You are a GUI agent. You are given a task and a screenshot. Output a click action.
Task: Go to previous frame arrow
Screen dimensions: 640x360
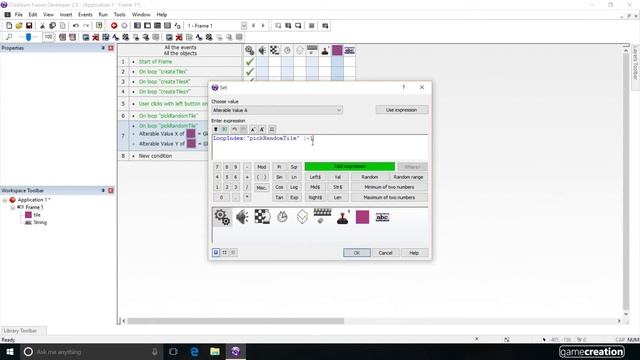253,25
